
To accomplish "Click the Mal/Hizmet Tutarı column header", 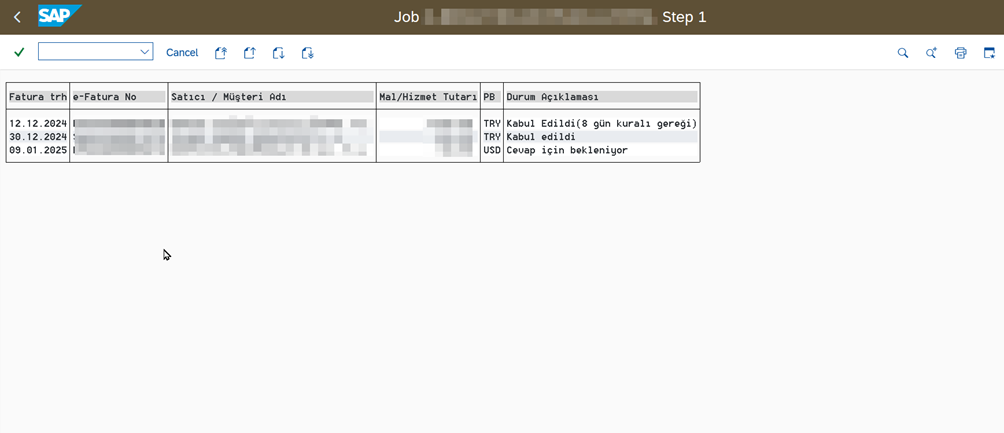I will [427, 97].
